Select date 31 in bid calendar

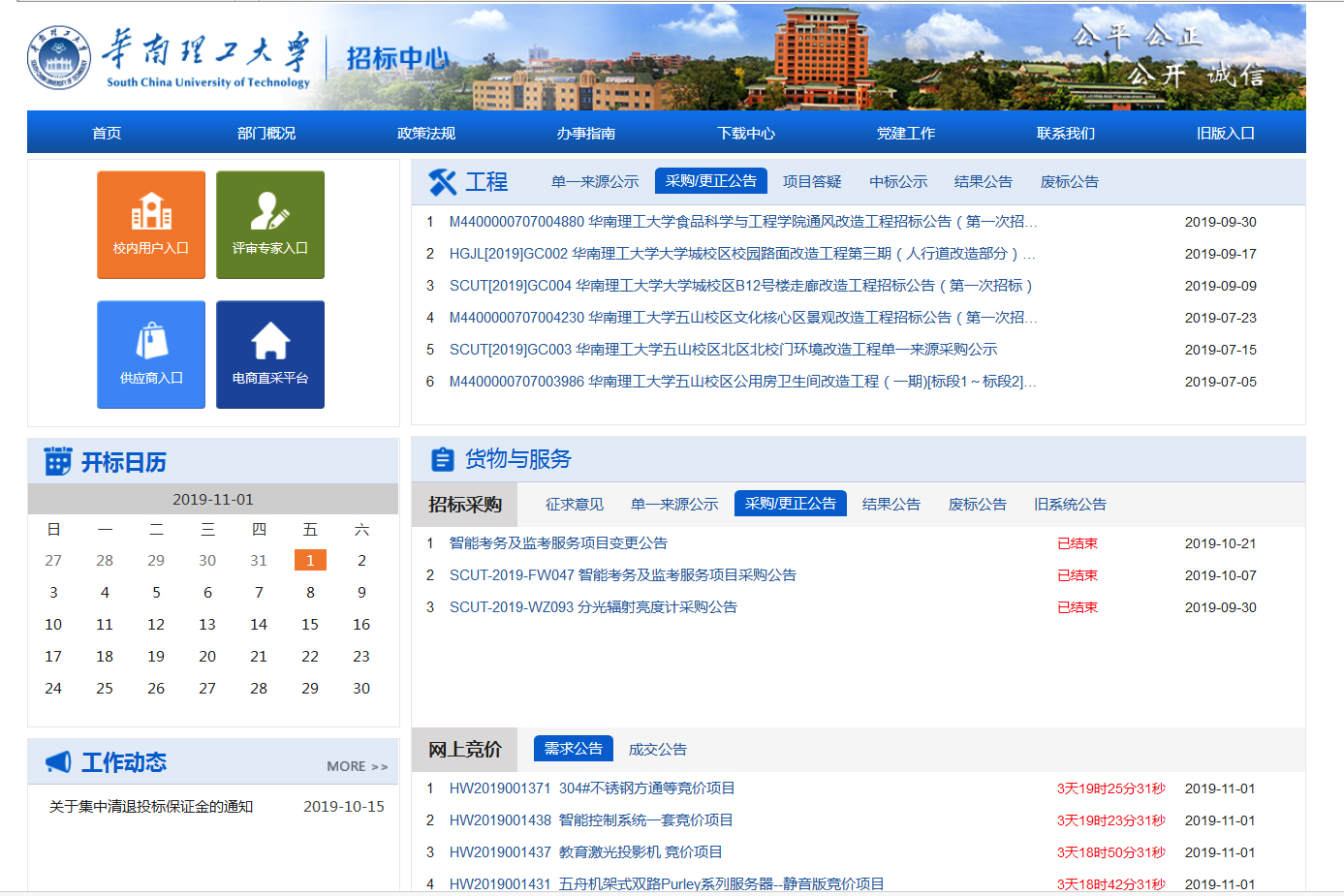[259, 560]
